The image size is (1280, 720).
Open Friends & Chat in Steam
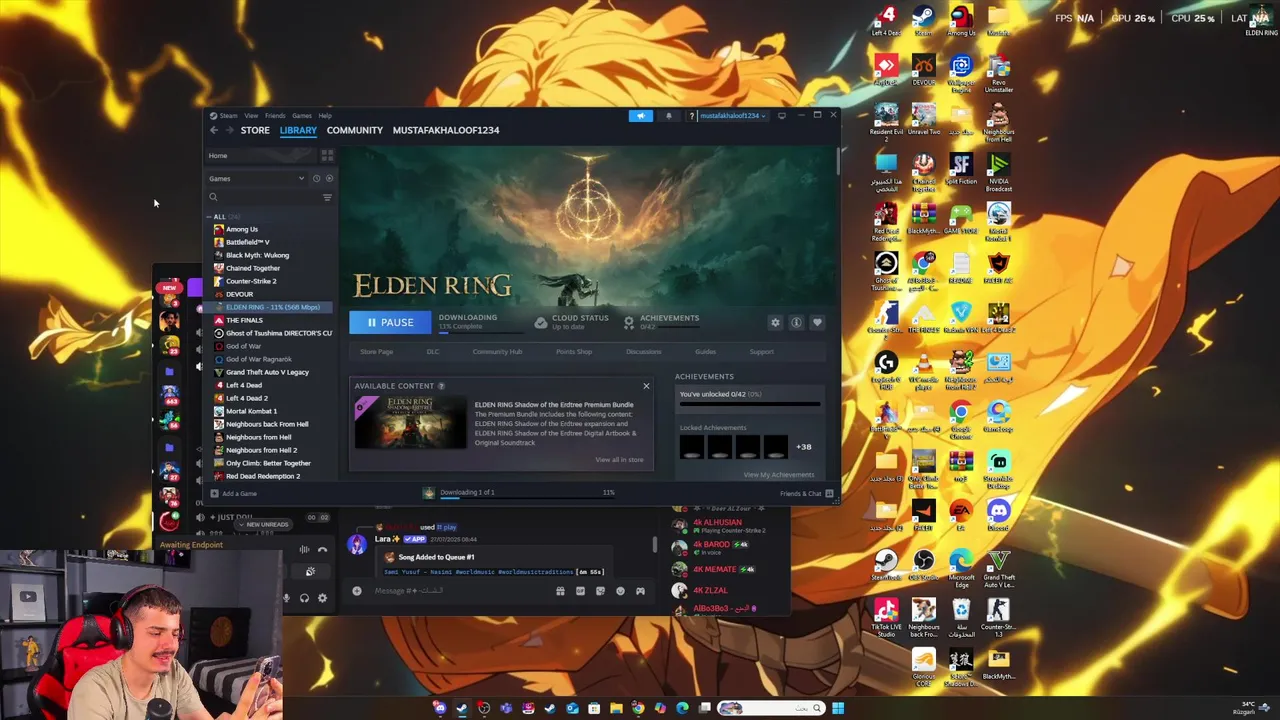coord(806,494)
